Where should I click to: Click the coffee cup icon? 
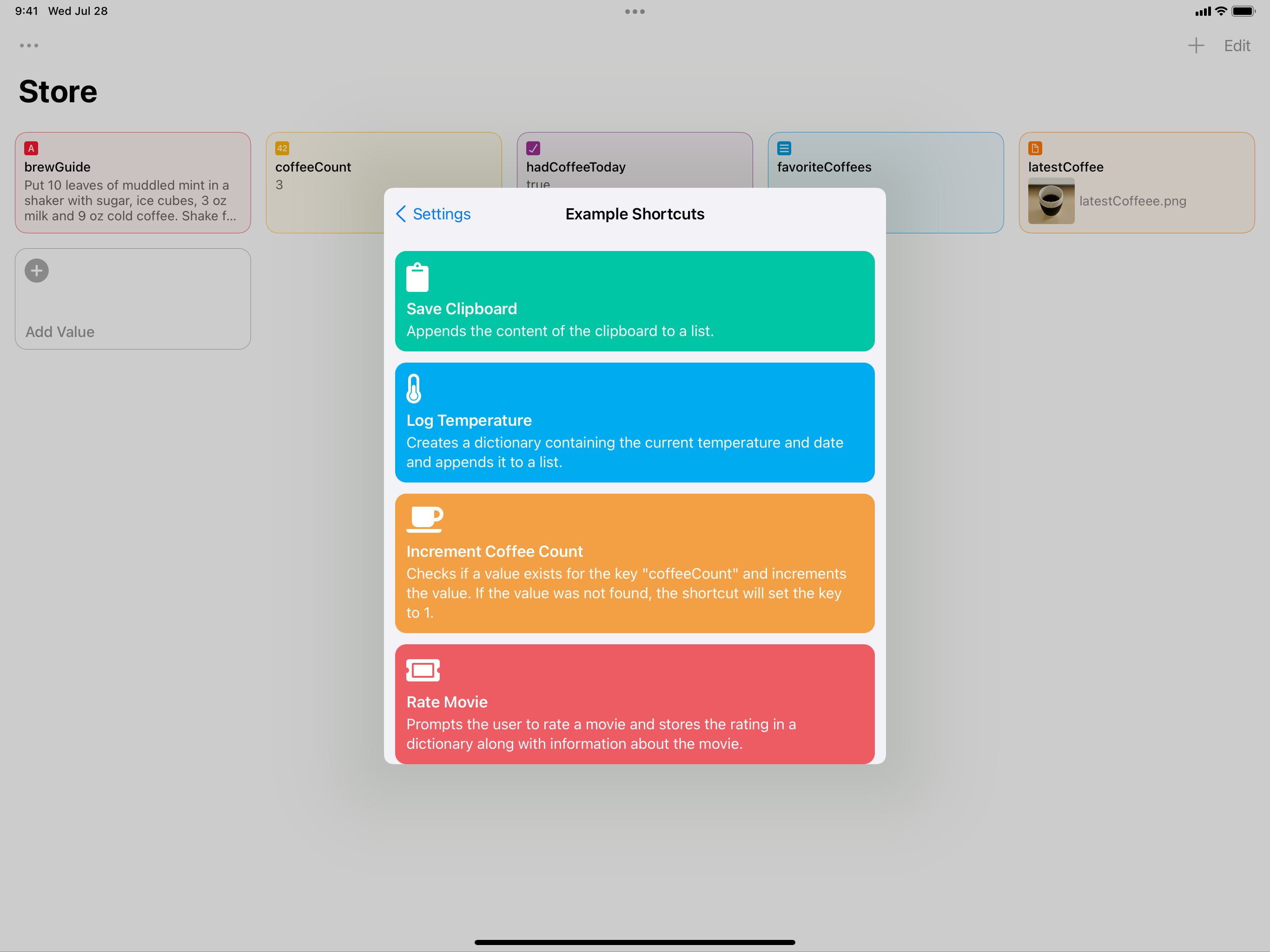point(424,519)
